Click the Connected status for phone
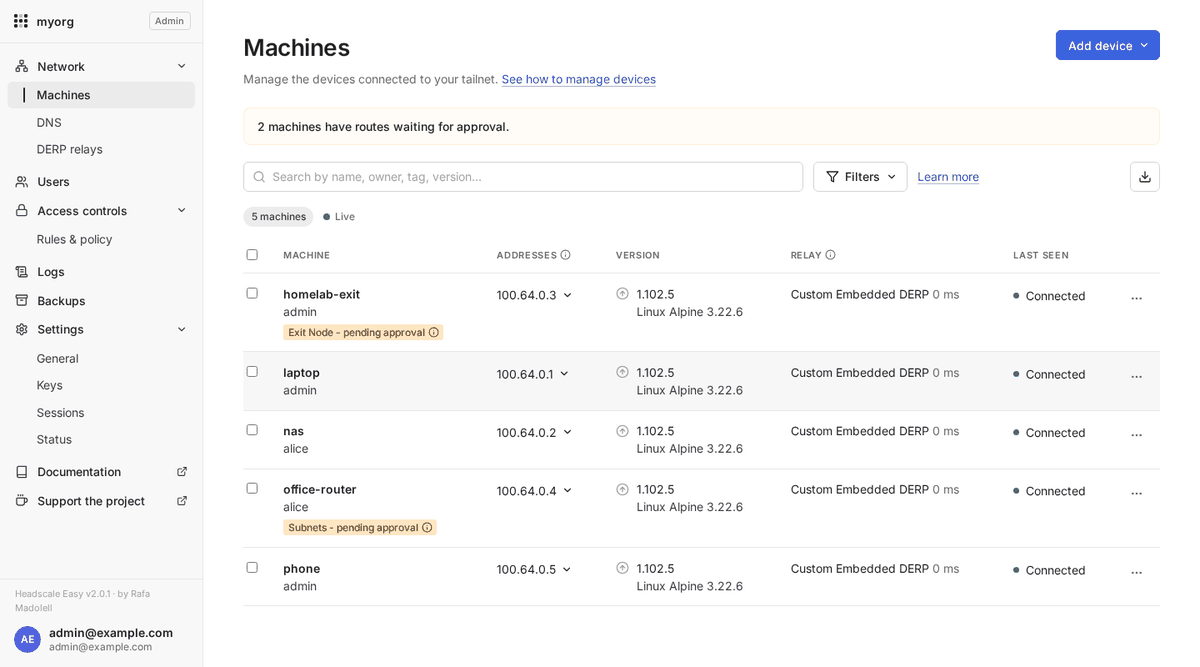1200x667 pixels. point(1049,570)
